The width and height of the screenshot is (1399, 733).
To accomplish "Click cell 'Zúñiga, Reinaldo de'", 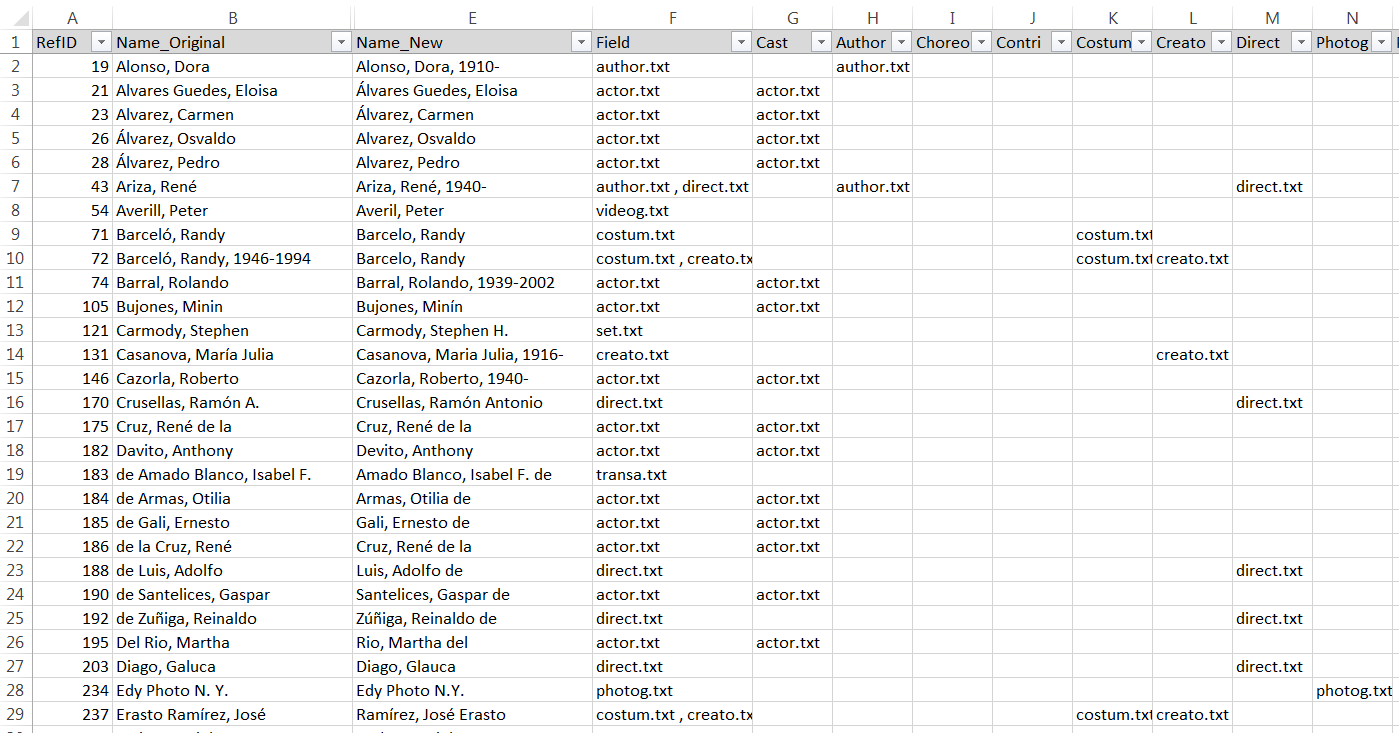I will coord(472,618).
